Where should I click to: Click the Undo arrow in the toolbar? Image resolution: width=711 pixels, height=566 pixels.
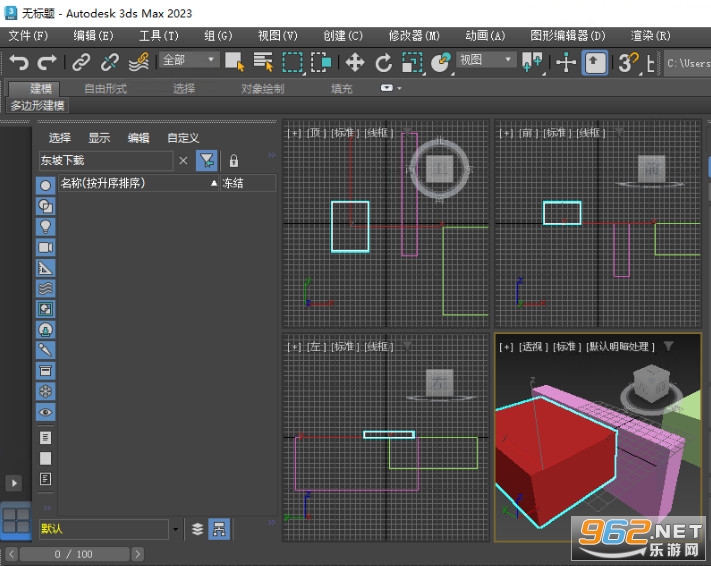19,62
